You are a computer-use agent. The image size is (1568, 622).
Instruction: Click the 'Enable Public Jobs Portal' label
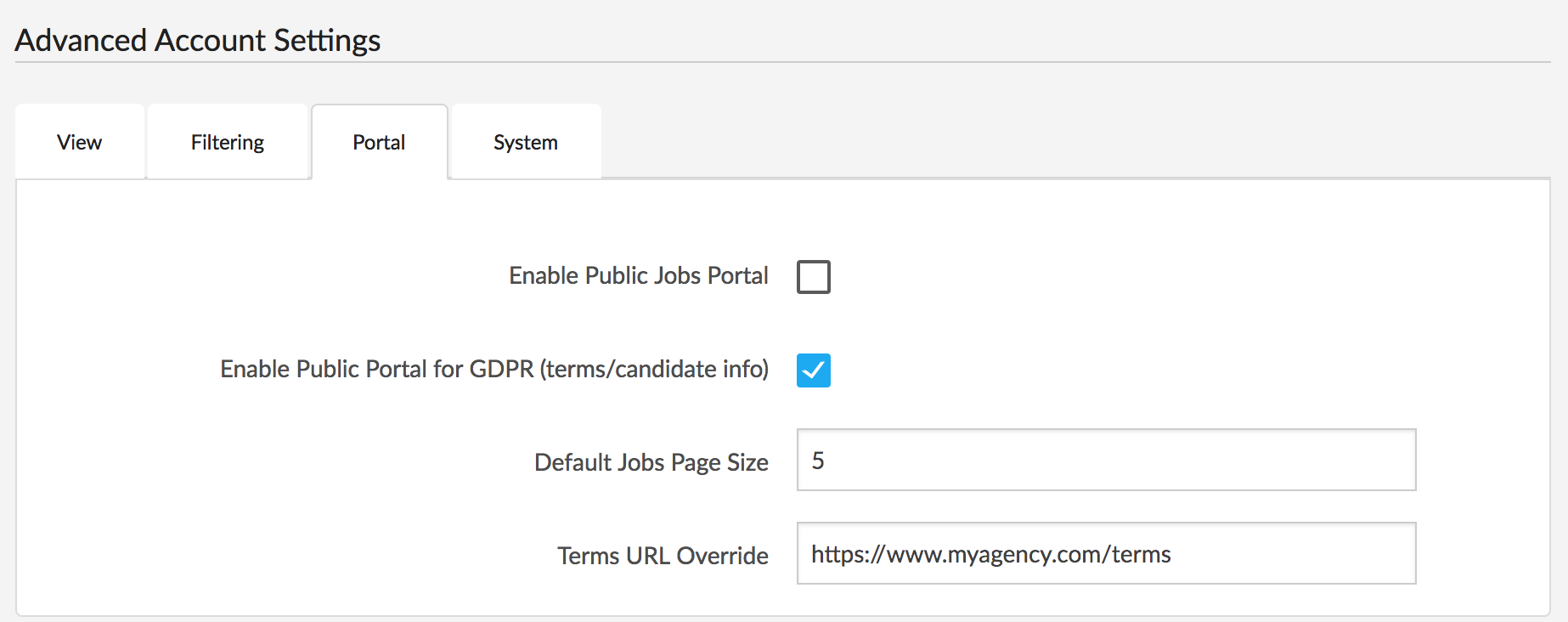tap(638, 276)
